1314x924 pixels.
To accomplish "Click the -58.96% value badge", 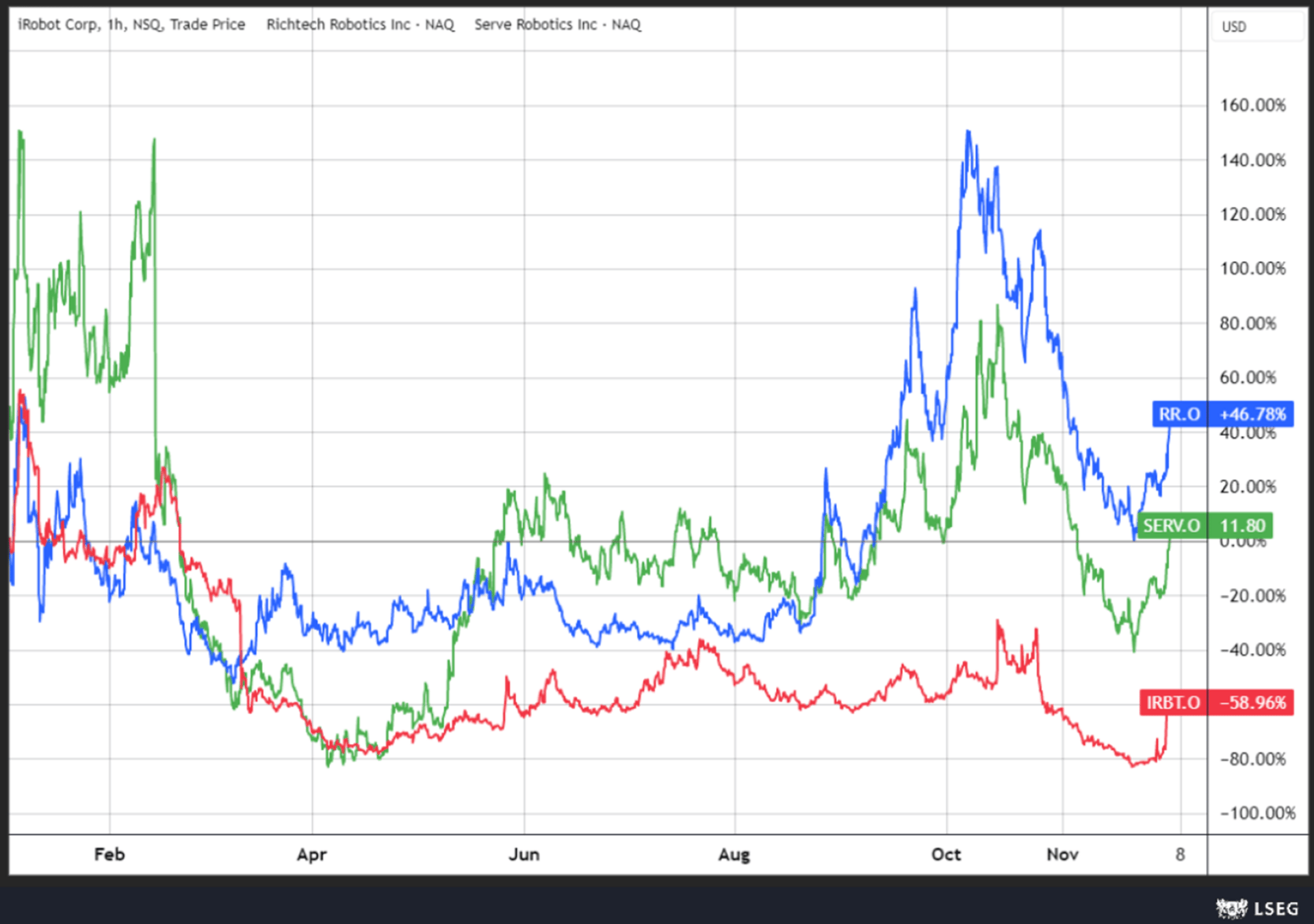I will (1252, 702).
